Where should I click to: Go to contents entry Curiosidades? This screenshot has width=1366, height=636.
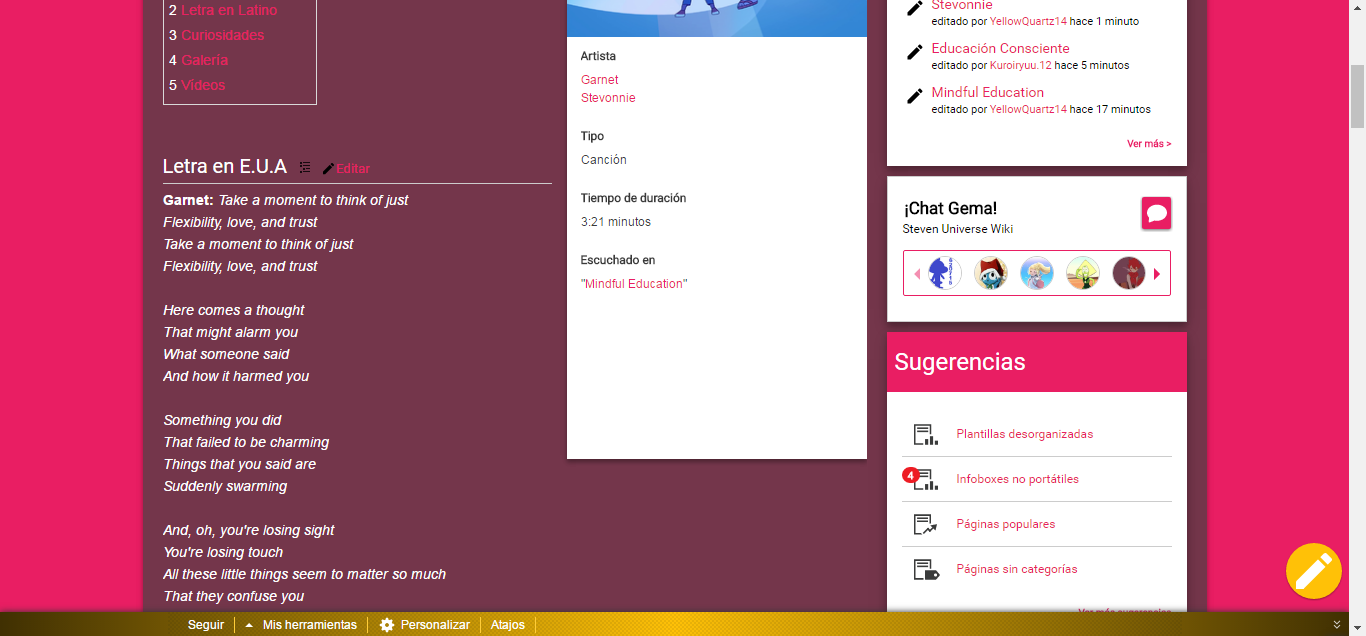[223, 35]
